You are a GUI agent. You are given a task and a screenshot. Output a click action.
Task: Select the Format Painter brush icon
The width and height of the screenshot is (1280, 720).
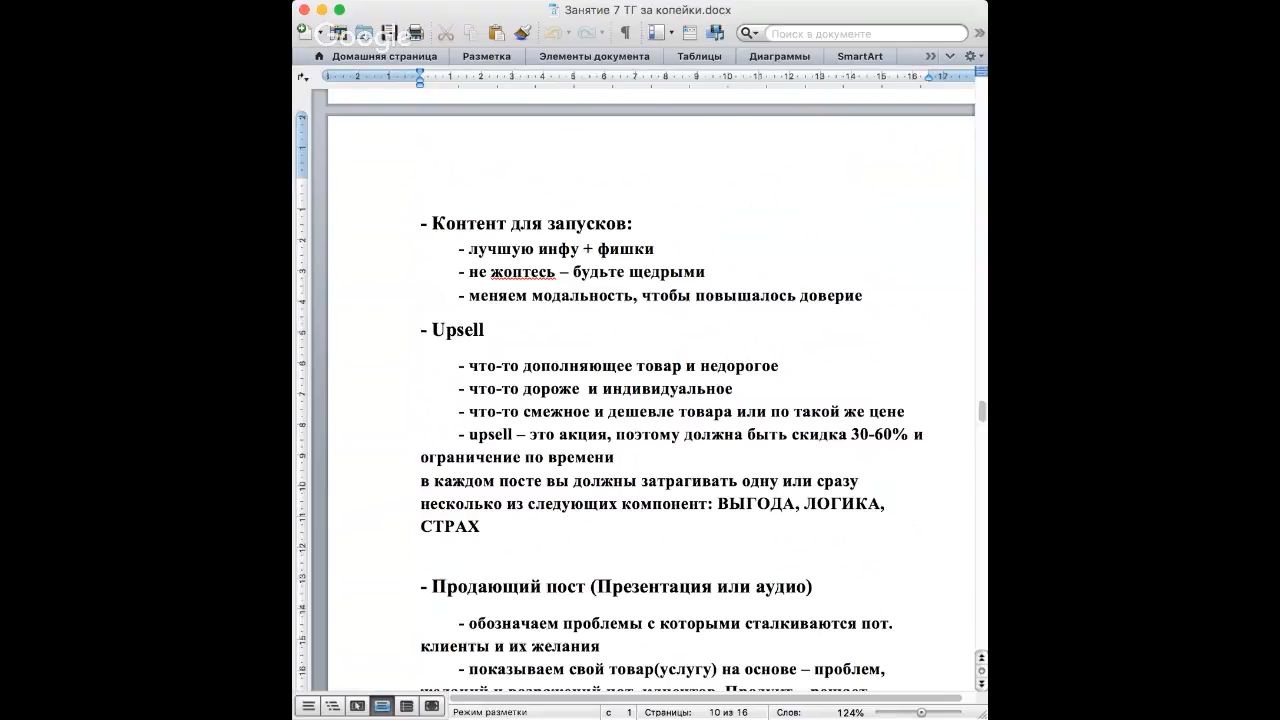(521, 33)
